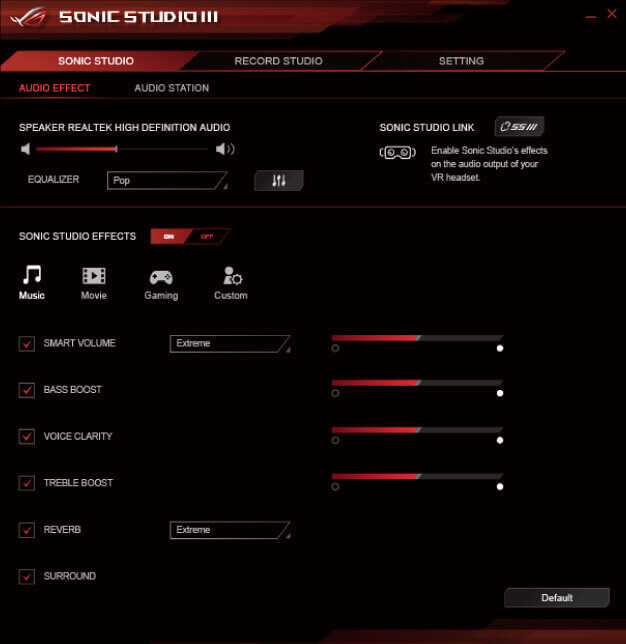Click the Sonic Studio Link label
The image size is (626, 644).
pos(427,128)
